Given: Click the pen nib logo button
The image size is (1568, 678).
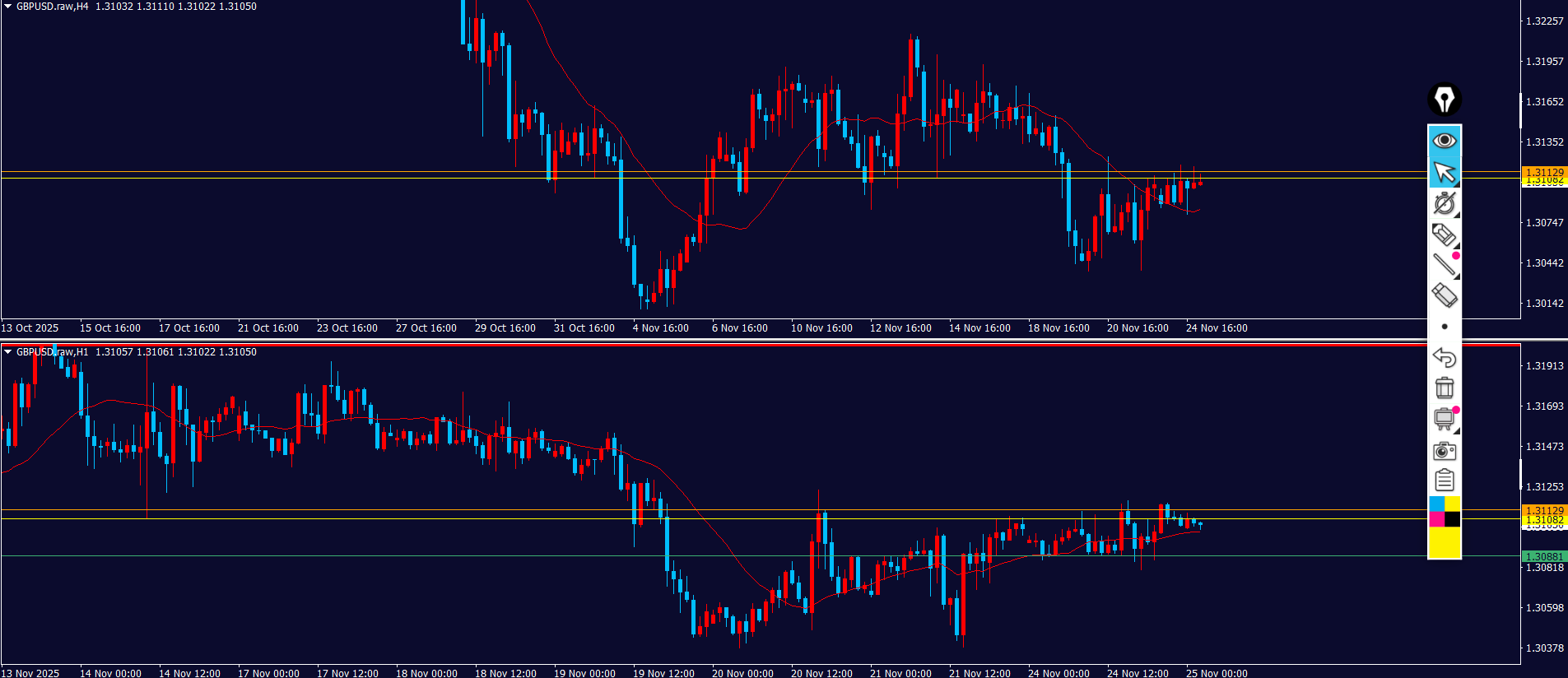Looking at the screenshot, I should (1444, 100).
